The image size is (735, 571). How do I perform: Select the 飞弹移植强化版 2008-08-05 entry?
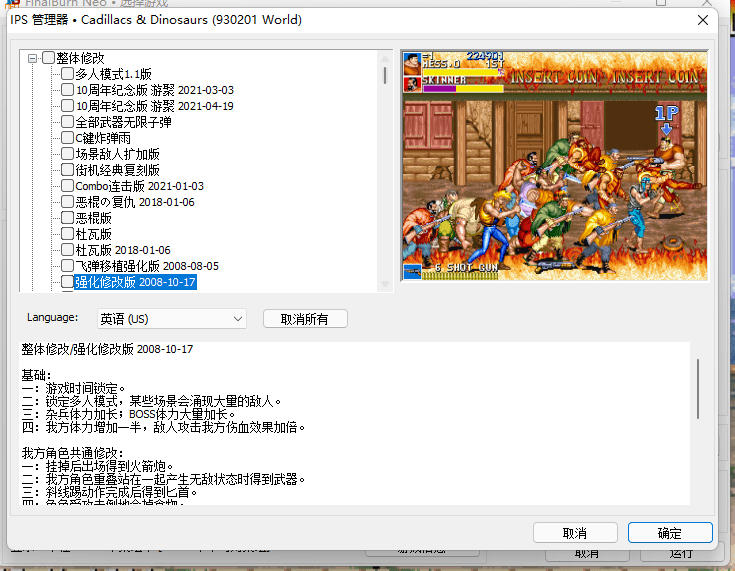coord(147,266)
